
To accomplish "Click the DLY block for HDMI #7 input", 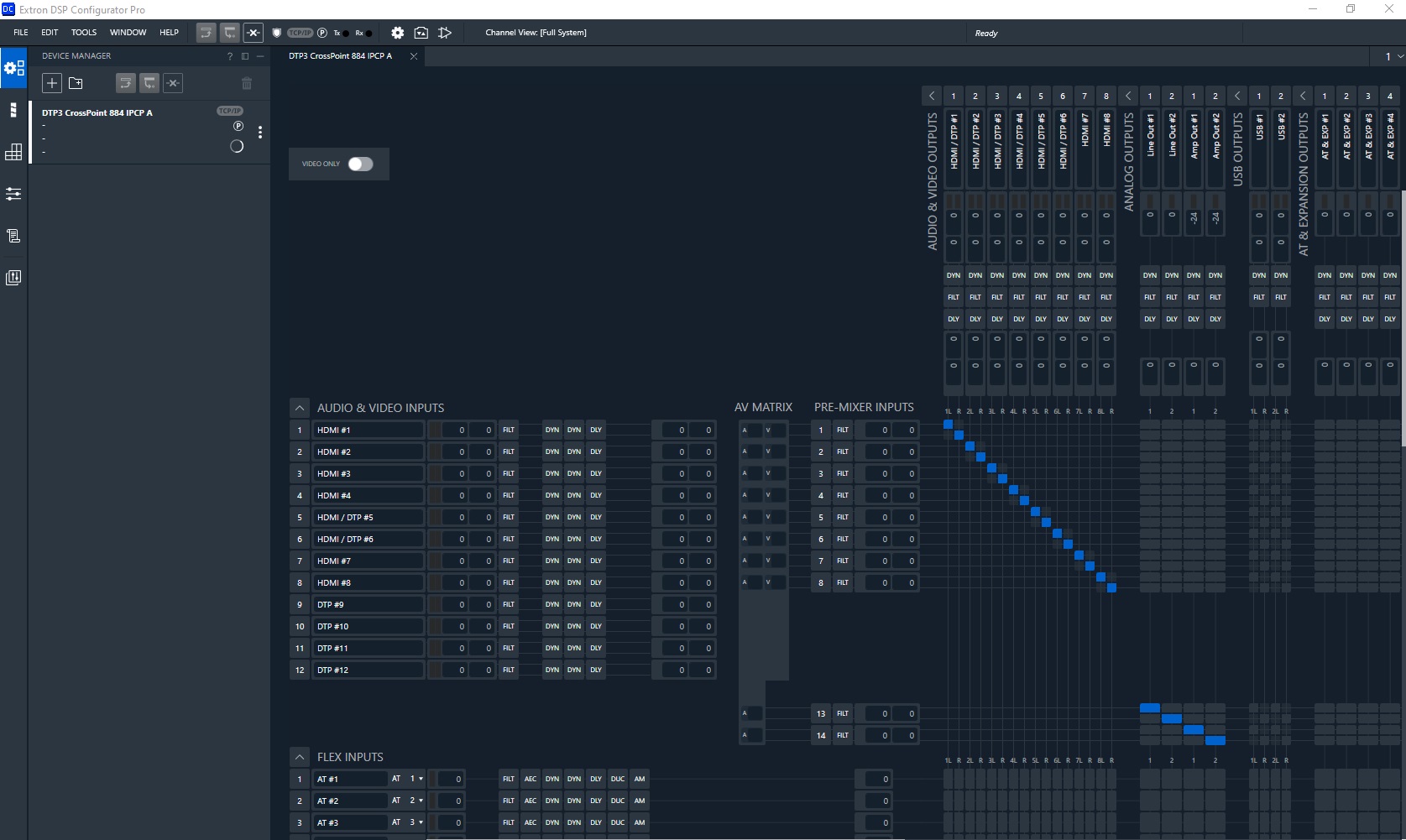I will 596,561.
